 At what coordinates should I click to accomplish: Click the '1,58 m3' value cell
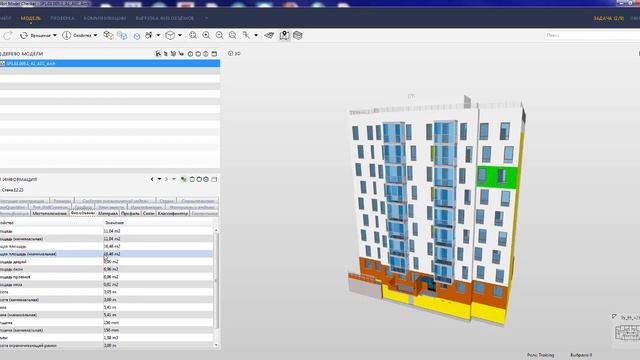111,338
